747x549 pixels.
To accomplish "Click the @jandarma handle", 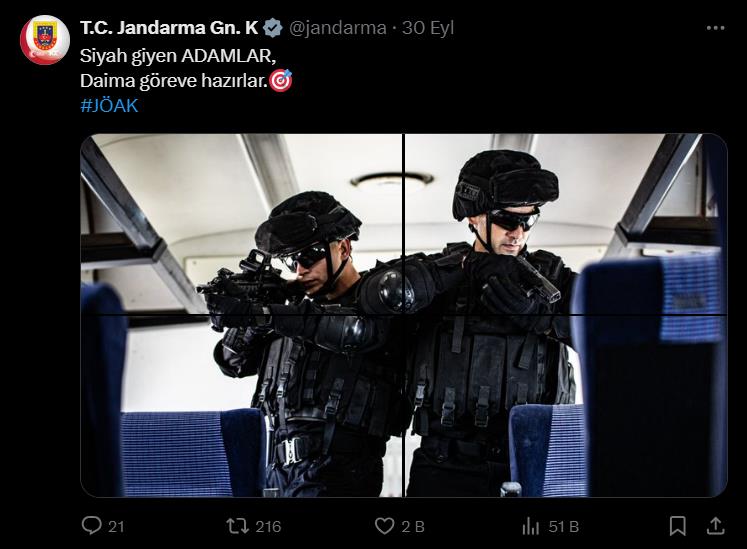I will tap(337, 28).
